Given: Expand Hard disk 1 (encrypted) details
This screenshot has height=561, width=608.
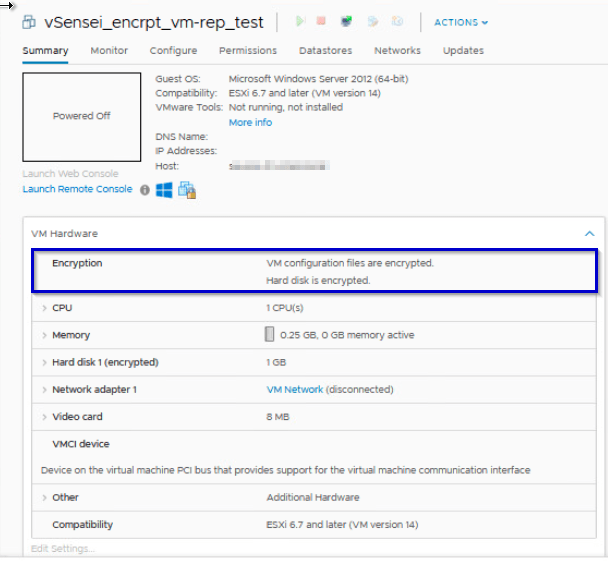Looking at the screenshot, I should (x=44, y=362).
